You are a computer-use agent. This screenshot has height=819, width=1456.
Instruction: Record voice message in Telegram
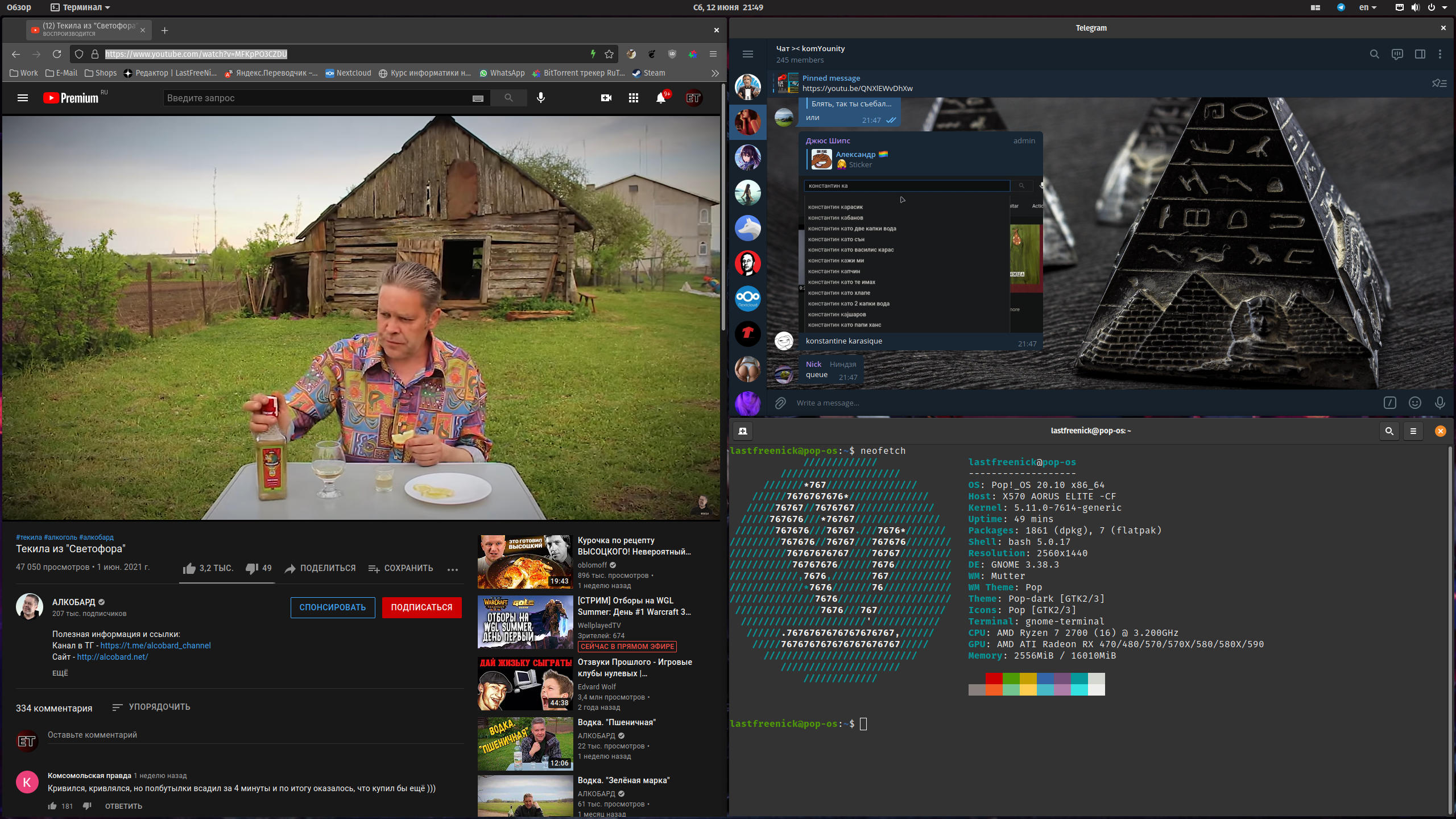click(1440, 403)
